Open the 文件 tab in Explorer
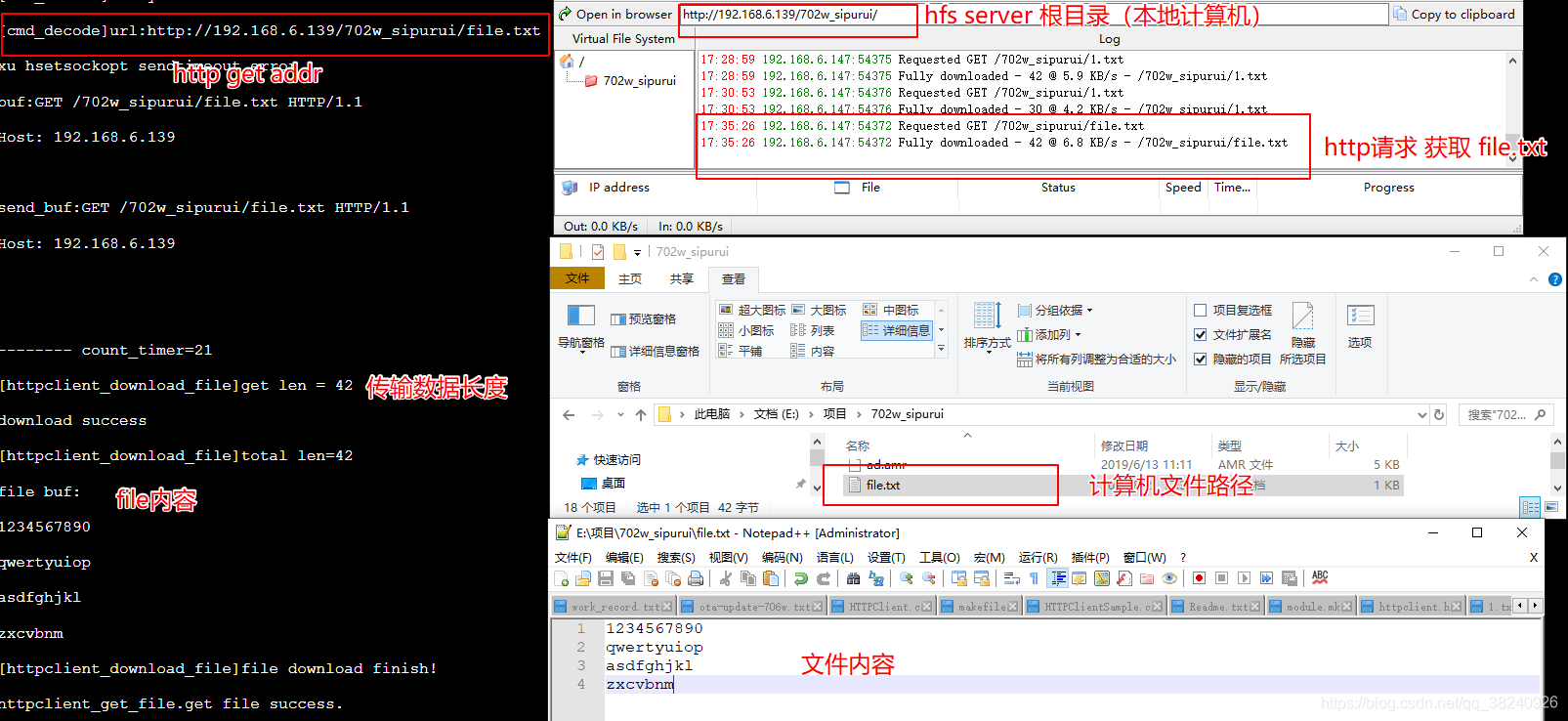 [x=577, y=278]
